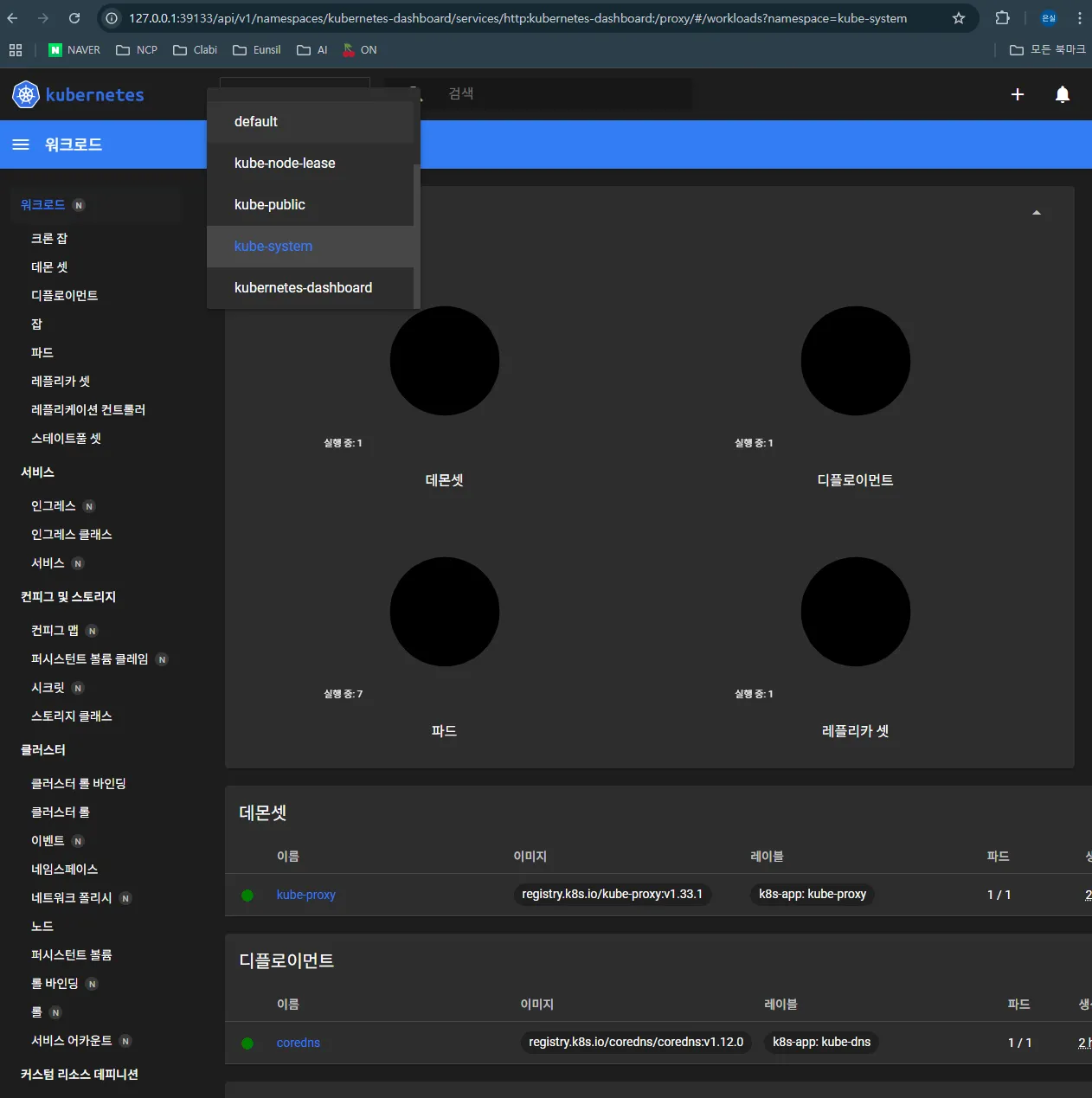The image size is (1092, 1098).
Task: Open the ON bookmark
Action: pyautogui.click(x=360, y=50)
